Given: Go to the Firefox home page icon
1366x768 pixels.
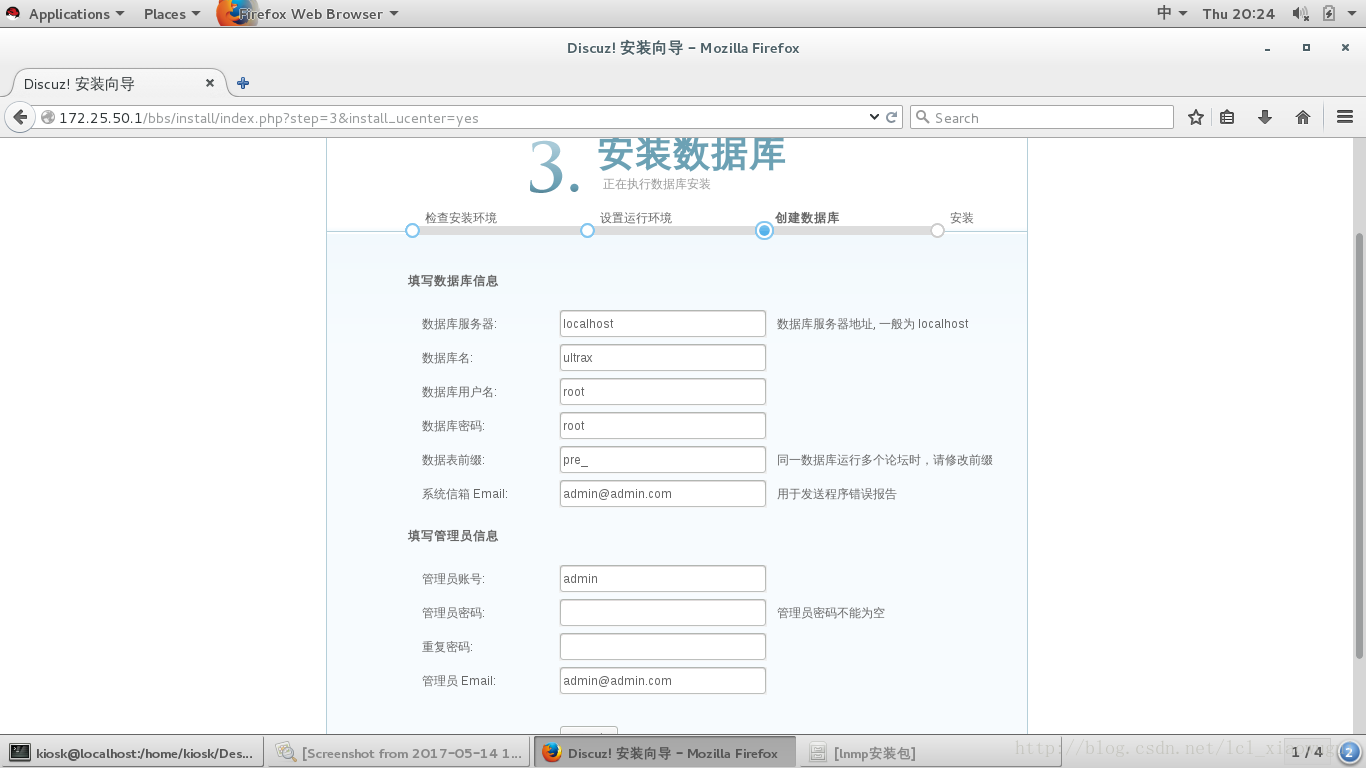Looking at the screenshot, I should coord(1303,117).
